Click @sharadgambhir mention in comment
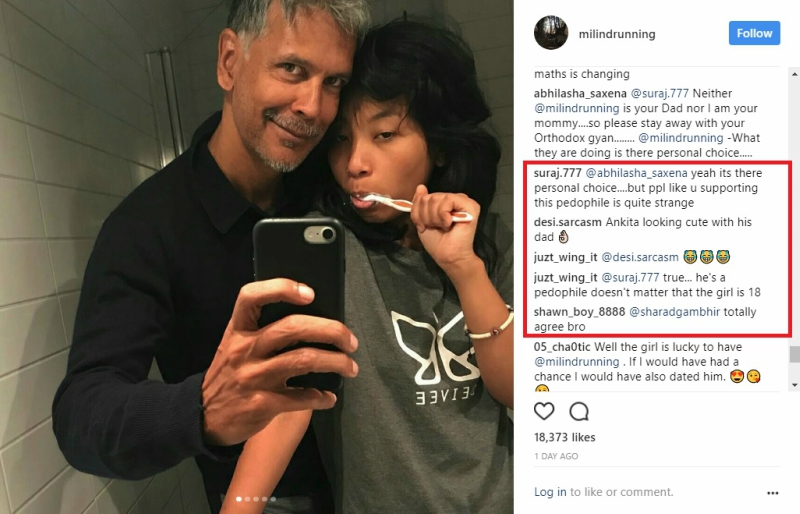 pyautogui.click(x=674, y=312)
